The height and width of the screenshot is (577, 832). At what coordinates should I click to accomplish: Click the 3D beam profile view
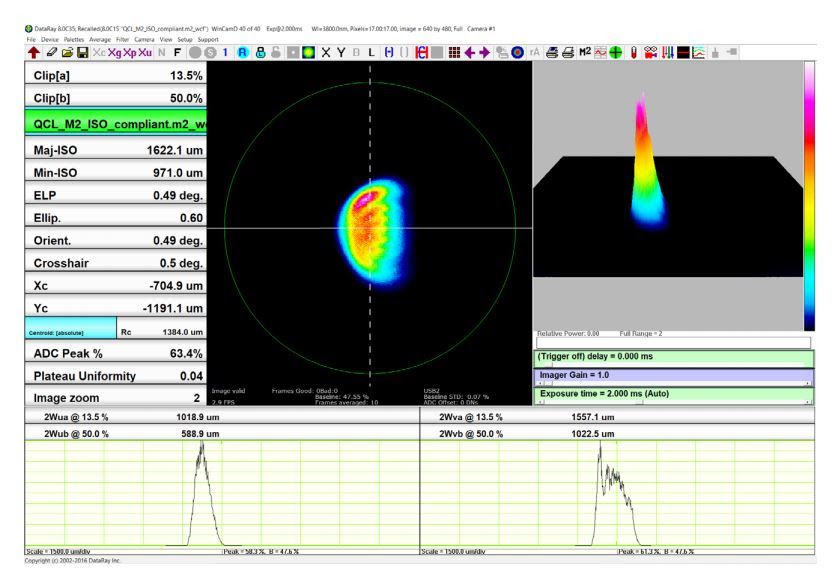(x=668, y=195)
